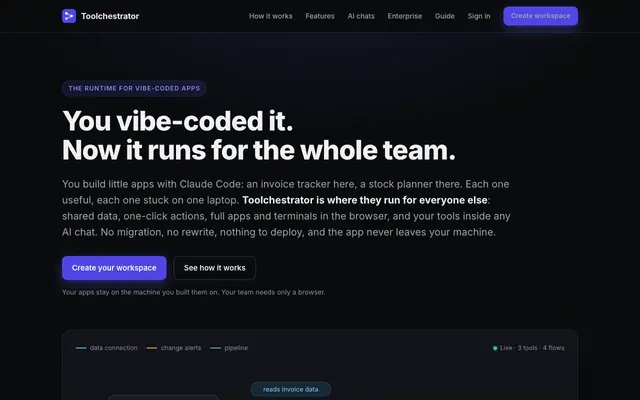Click the headline Now it runs for the whole team.
Screen dimensions: 640x400
259,150
